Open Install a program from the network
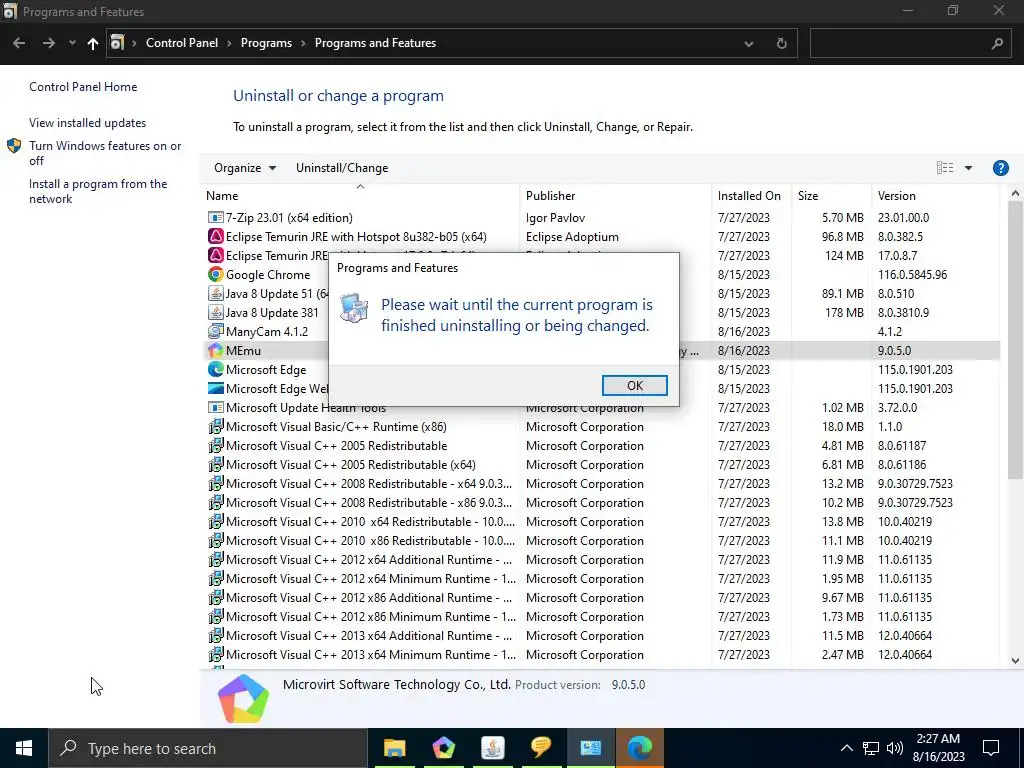The width and height of the screenshot is (1024, 768). (x=98, y=191)
